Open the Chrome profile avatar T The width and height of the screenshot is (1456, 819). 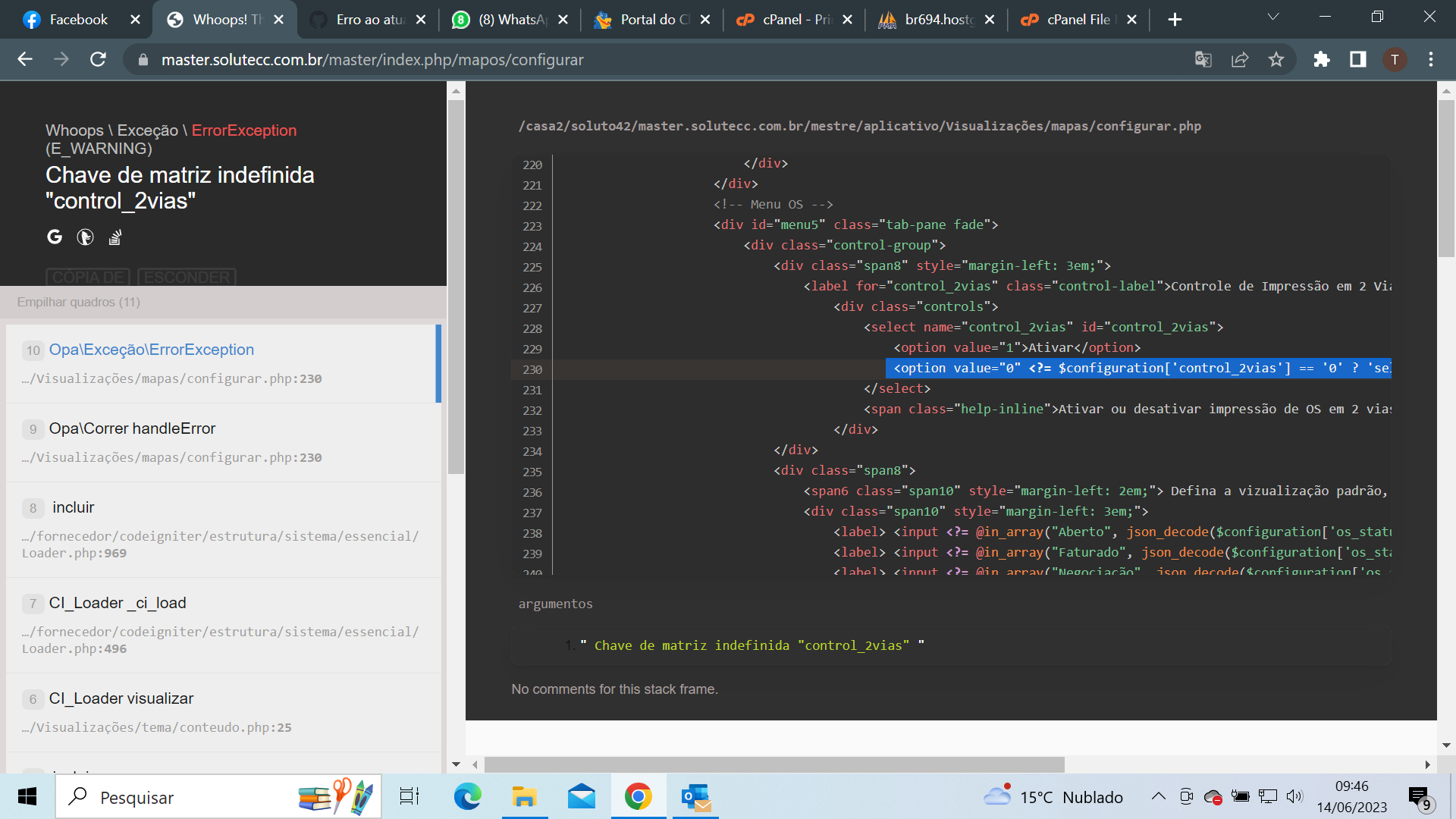pos(1395,59)
